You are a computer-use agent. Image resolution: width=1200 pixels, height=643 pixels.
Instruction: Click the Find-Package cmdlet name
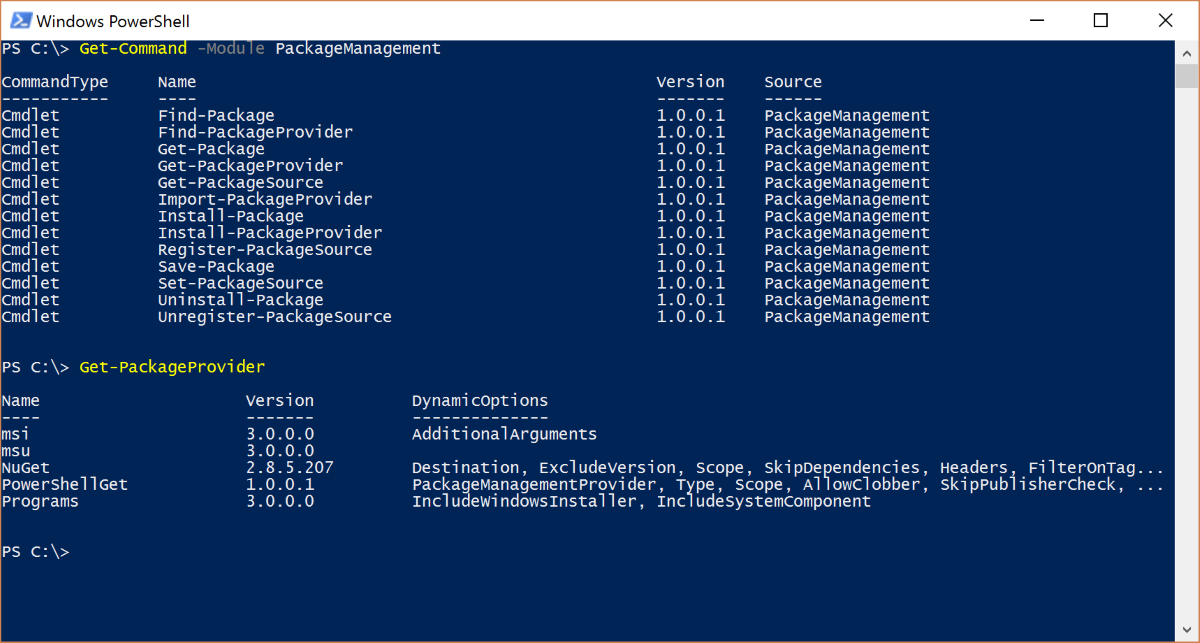[x=215, y=115]
